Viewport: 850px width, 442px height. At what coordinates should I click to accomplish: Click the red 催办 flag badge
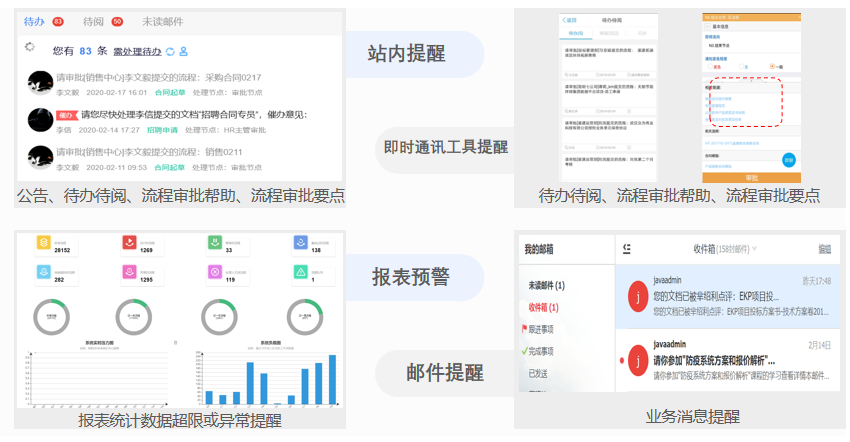67,115
